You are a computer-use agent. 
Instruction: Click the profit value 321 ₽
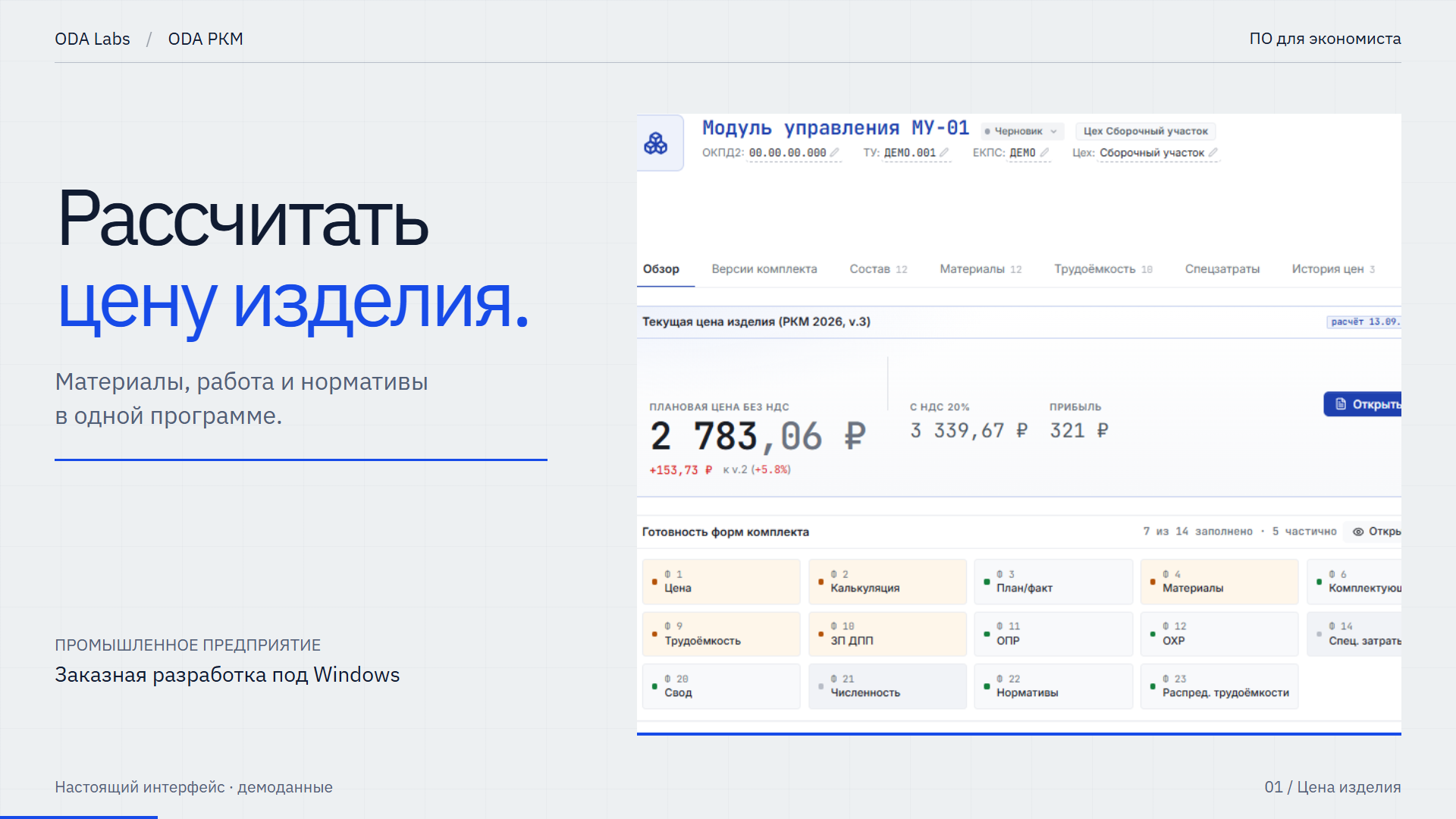(x=1079, y=431)
